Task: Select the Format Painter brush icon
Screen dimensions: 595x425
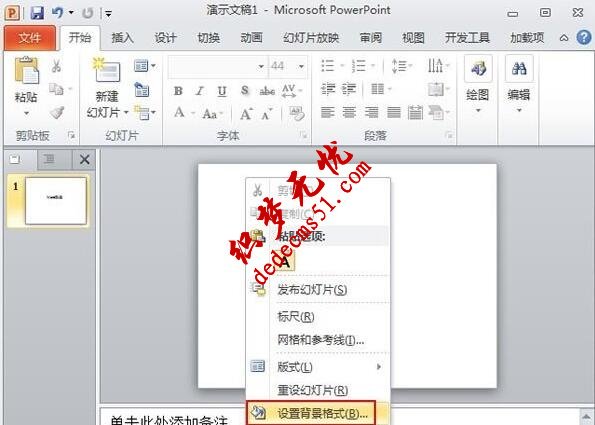Action: tap(57, 112)
